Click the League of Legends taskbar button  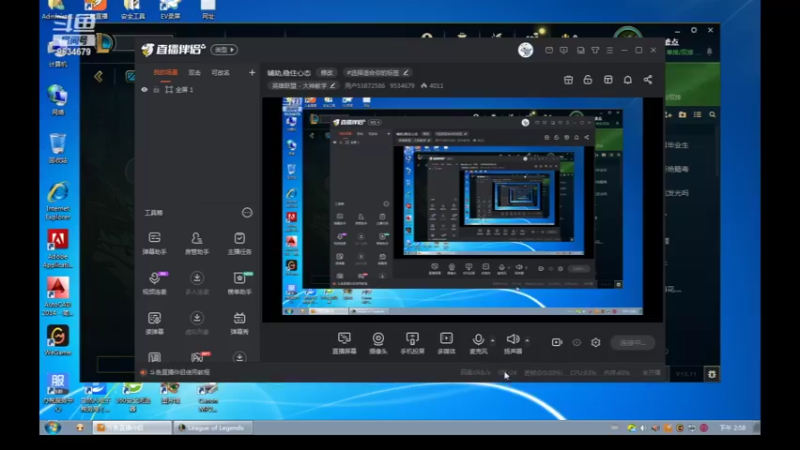tap(213, 428)
